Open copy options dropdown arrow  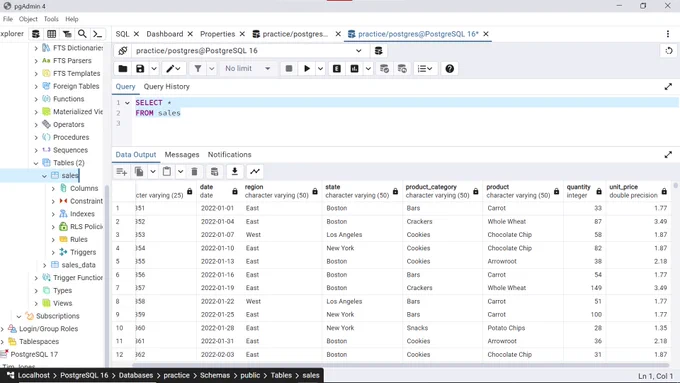coord(153,172)
